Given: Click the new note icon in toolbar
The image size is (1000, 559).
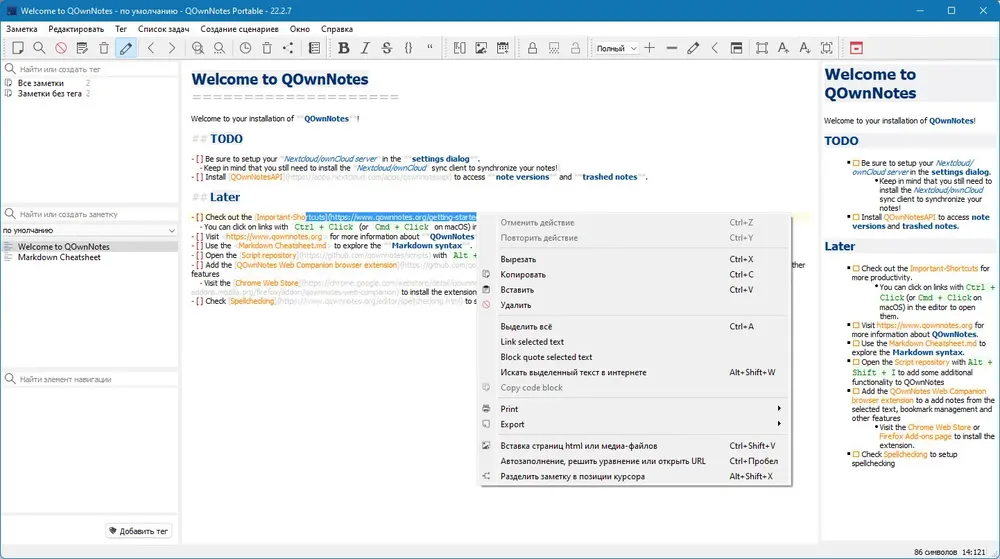Looking at the screenshot, I should 18,48.
